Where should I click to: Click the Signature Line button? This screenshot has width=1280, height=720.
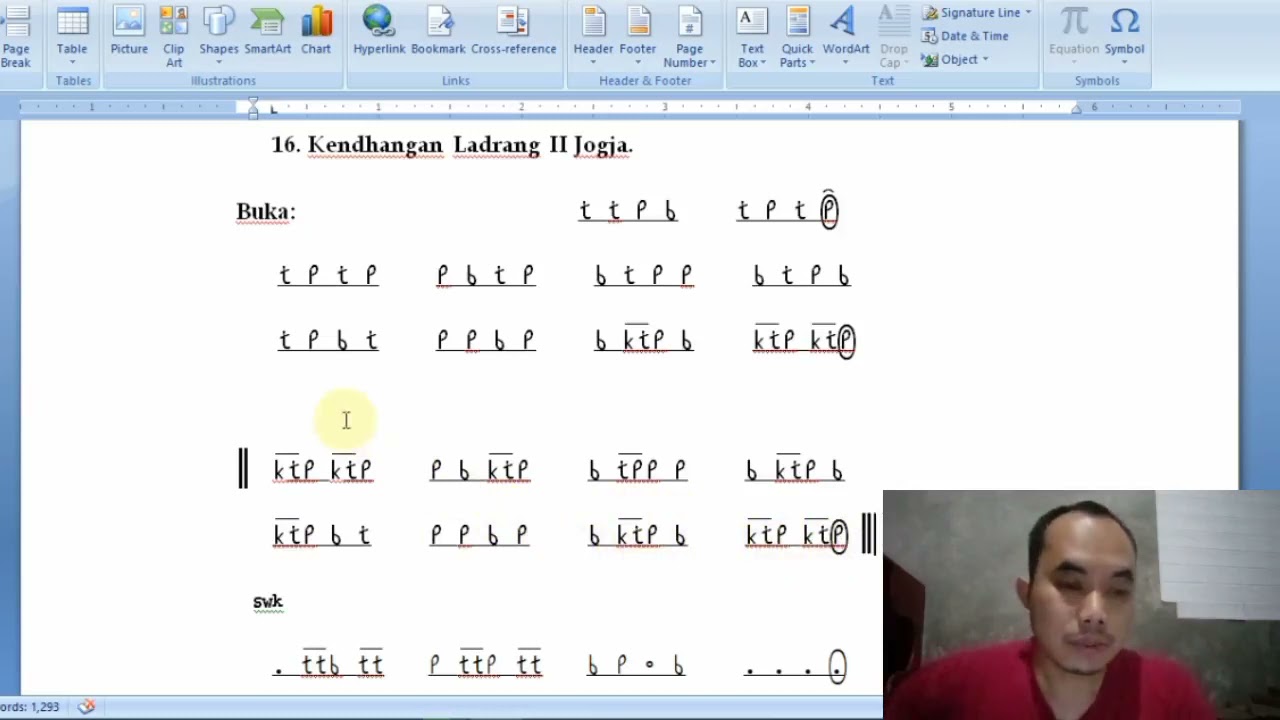pyautogui.click(x=971, y=12)
